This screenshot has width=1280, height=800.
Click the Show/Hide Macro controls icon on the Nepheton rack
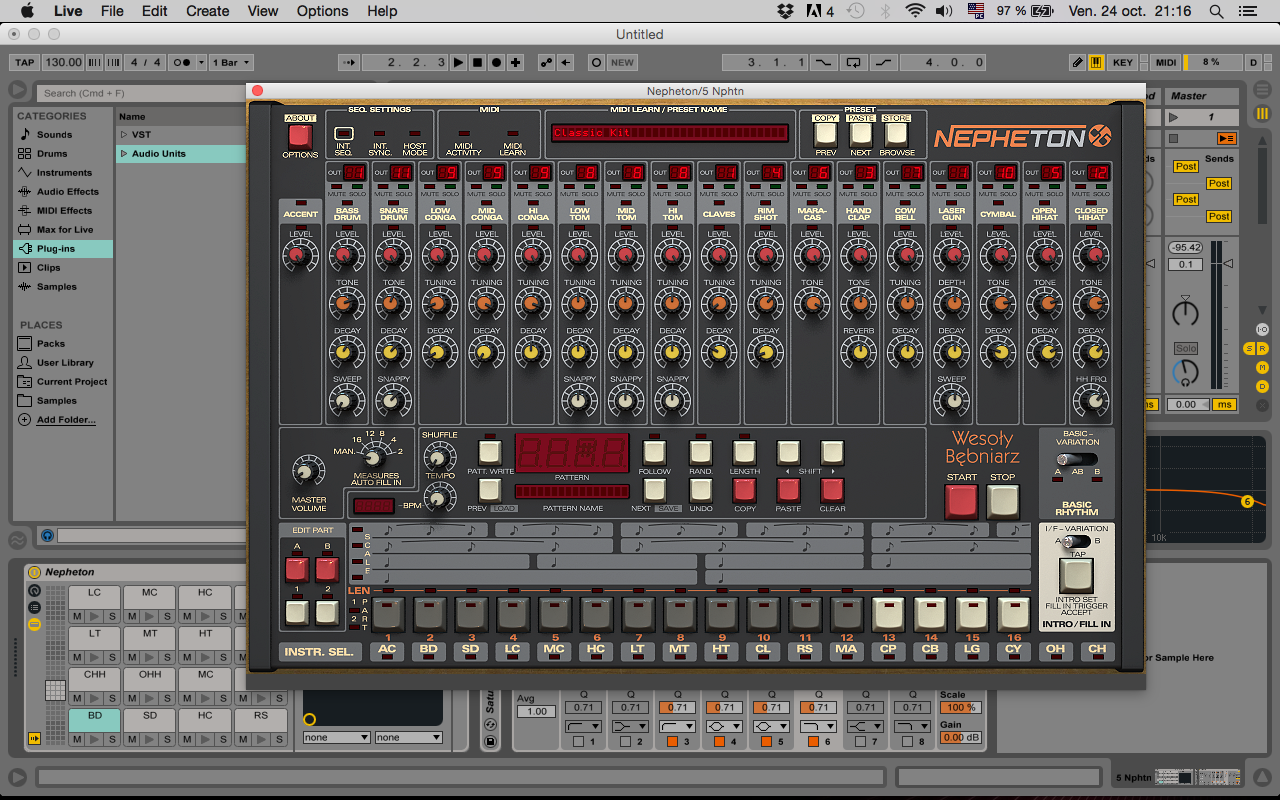pyautogui.click(x=34, y=591)
